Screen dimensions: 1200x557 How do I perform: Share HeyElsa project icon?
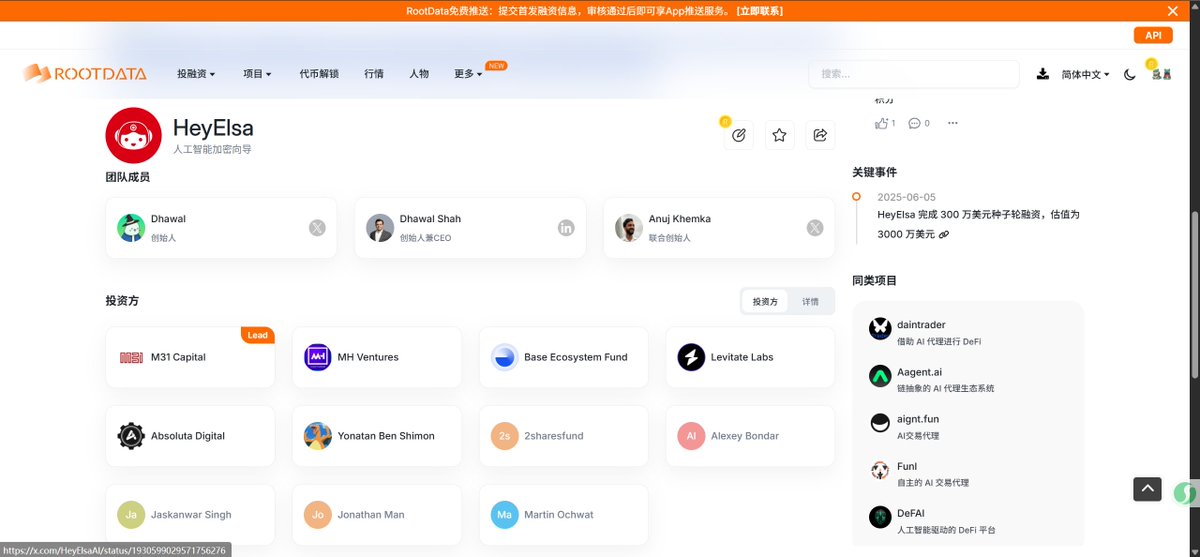820,135
